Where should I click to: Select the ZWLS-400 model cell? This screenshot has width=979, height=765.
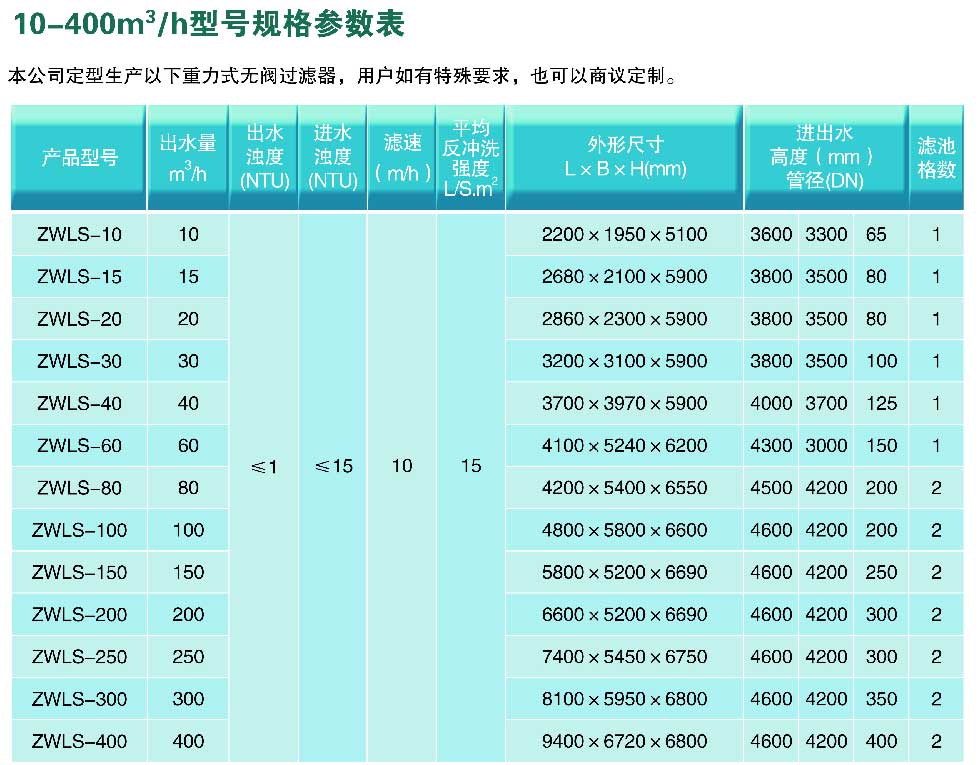point(79,742)
